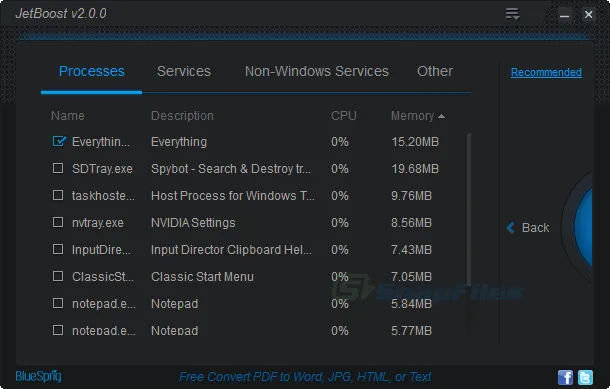Sort list by CPU column header
This screenshot has height=389, width=610.
coord(344,116)
